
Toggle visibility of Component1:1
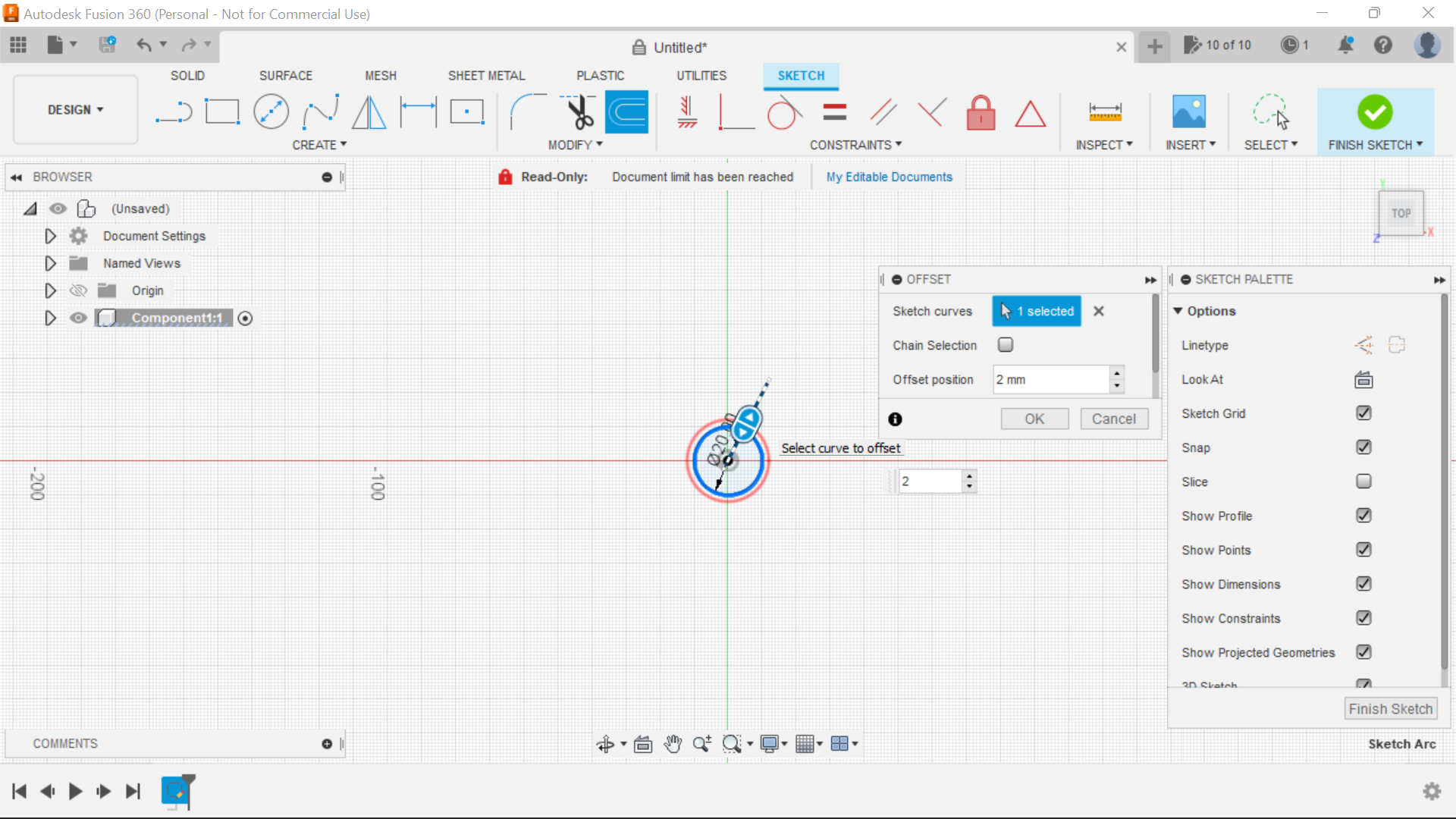(x=78, y=318)
